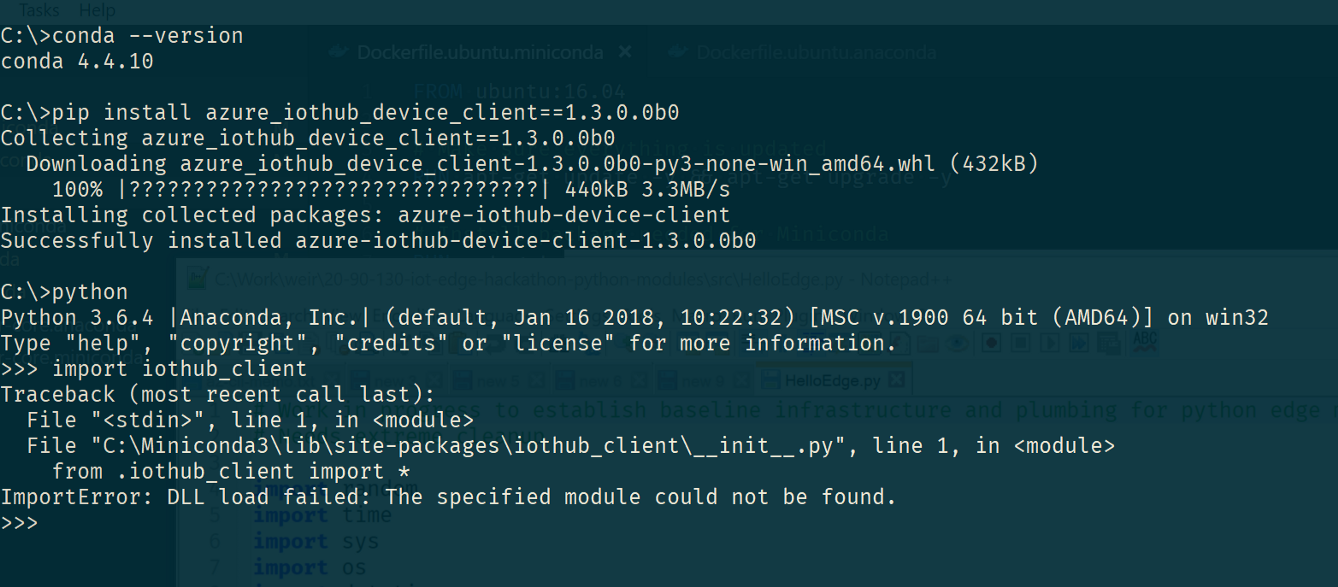Click the eye monitoring icon in toolbar
The image size is (1338, 587).
[957, 343]
